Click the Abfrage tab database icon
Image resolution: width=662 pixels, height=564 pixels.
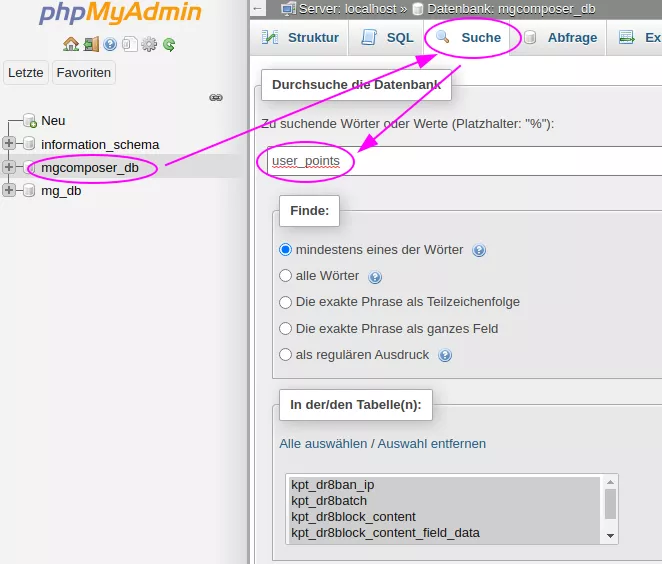point(530,38)
